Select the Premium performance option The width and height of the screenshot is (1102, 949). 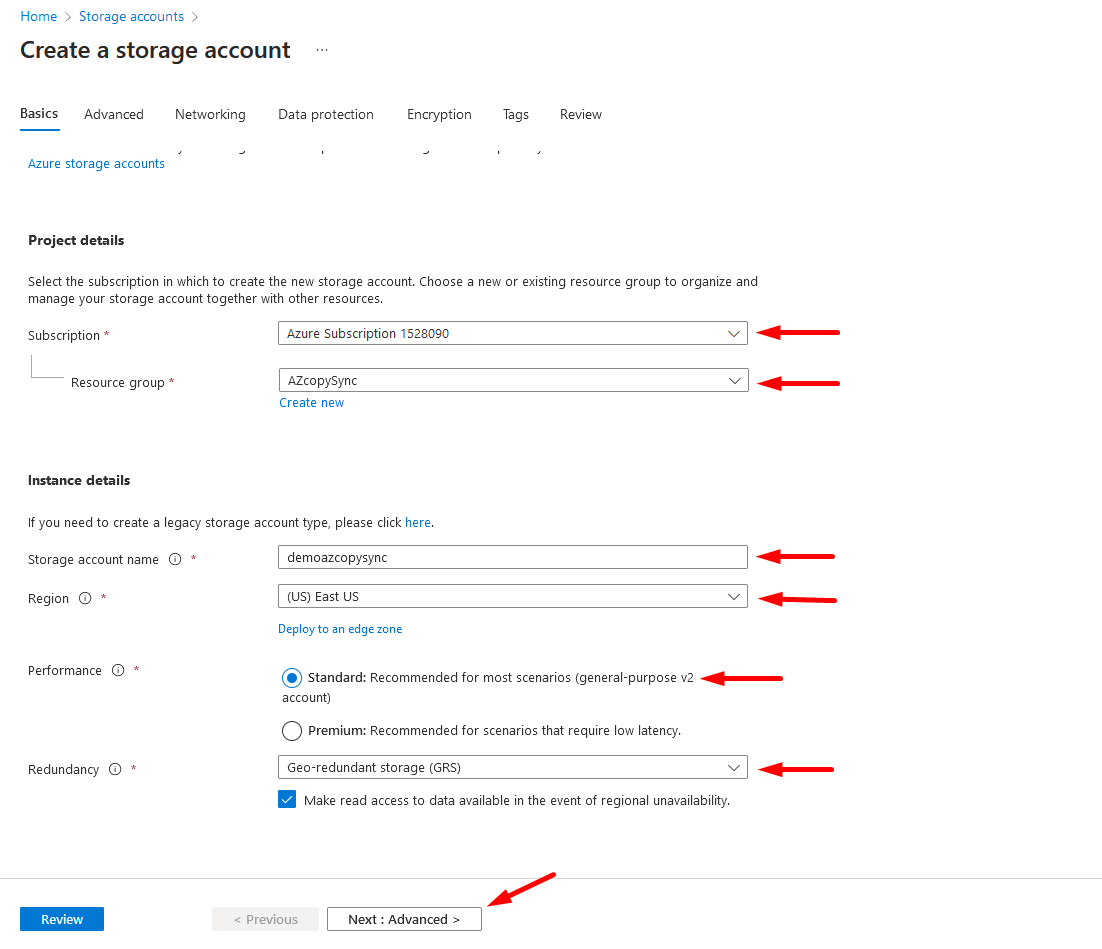point(291,731)
